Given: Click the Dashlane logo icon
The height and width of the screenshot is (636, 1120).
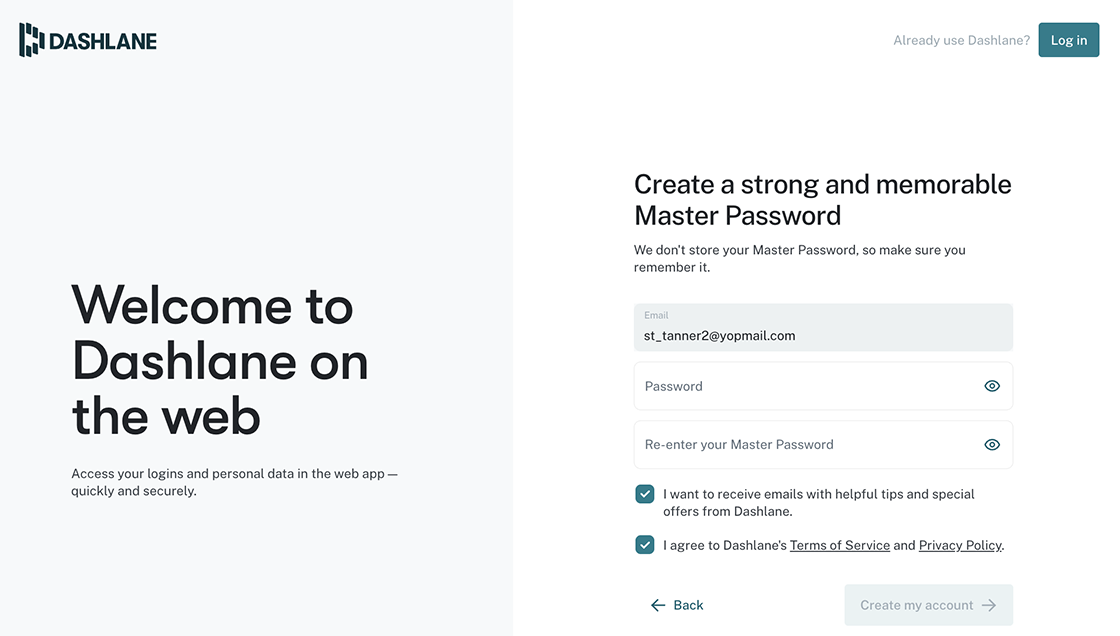Looking at the screenshot, I should point(31,40).
